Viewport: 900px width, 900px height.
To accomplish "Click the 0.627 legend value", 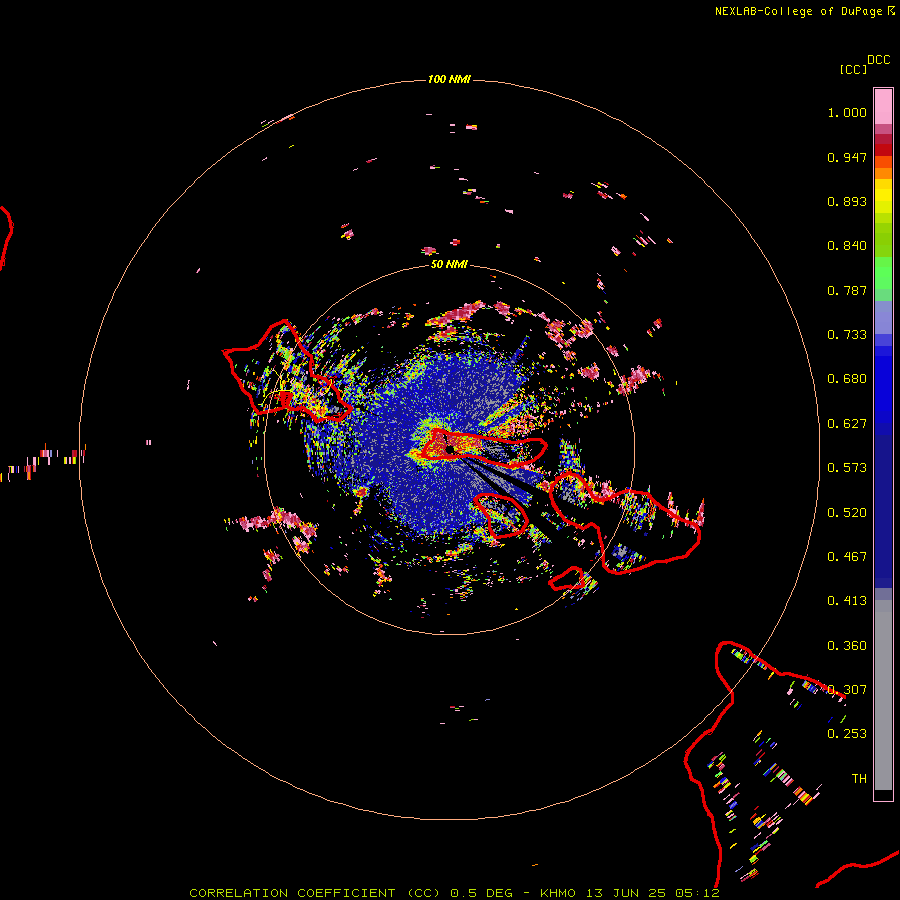I will point(847,424).
